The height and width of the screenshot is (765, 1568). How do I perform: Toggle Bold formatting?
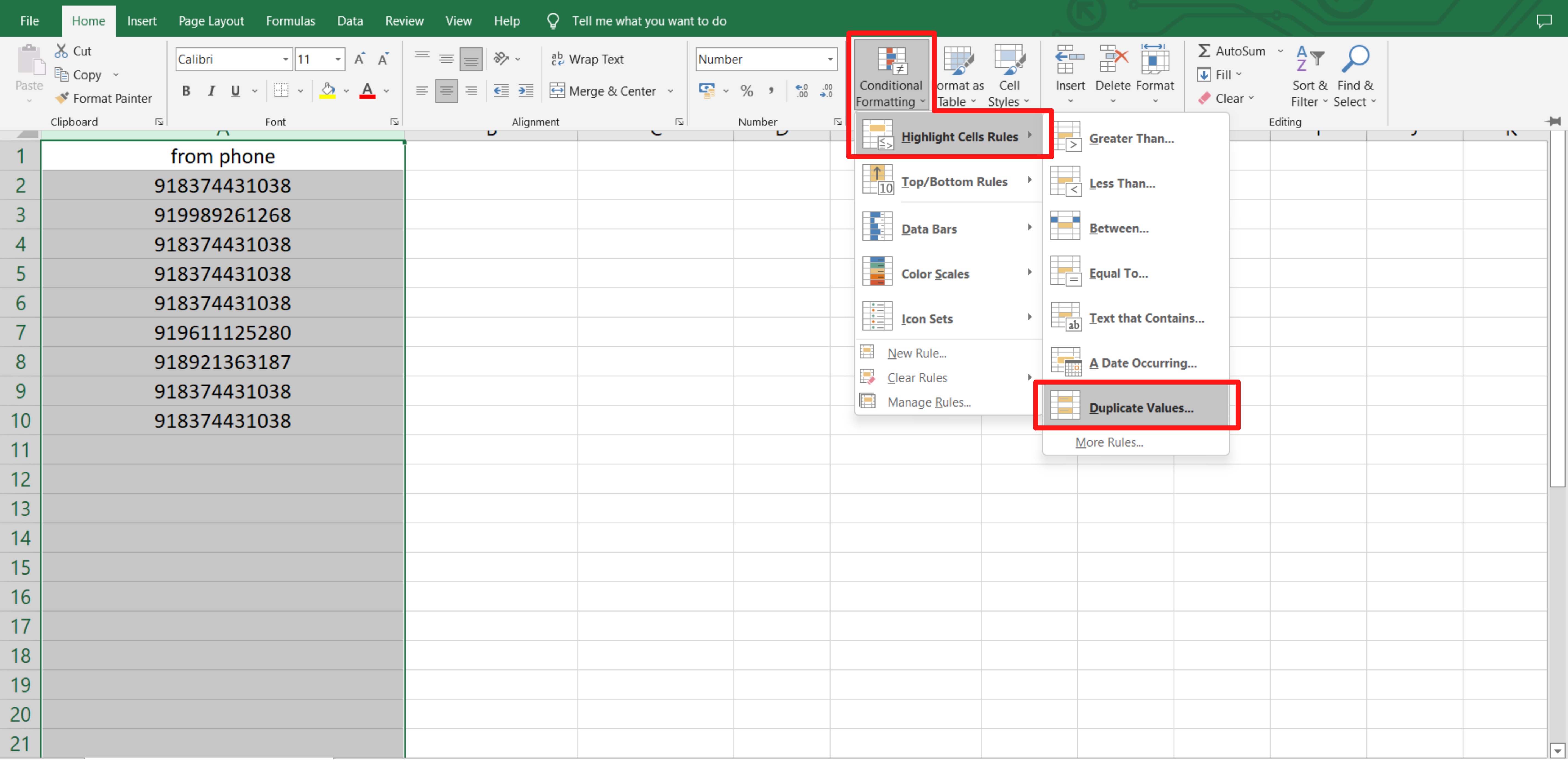point(186,91)
